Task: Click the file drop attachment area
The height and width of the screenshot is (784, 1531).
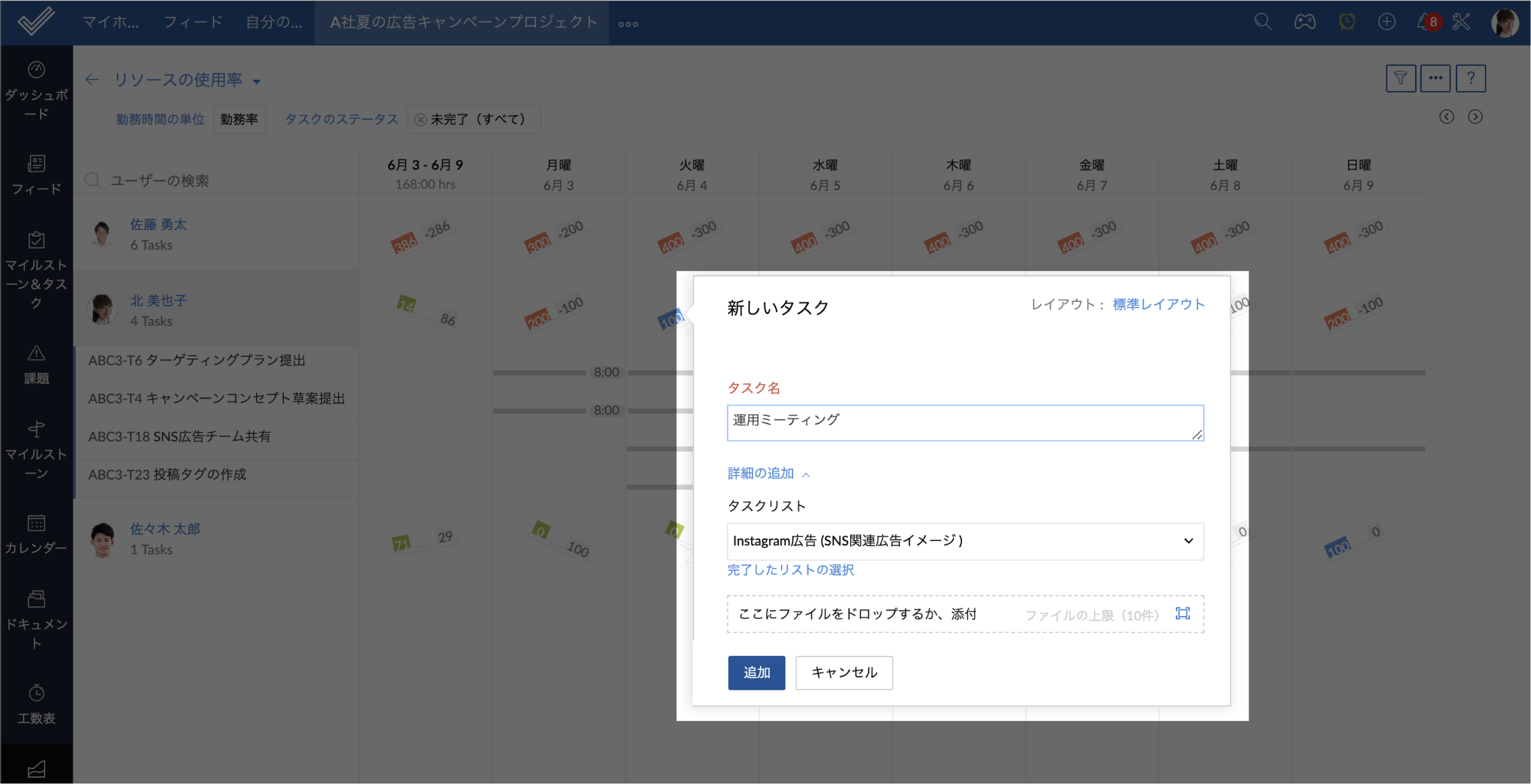Action: (965, 614)
